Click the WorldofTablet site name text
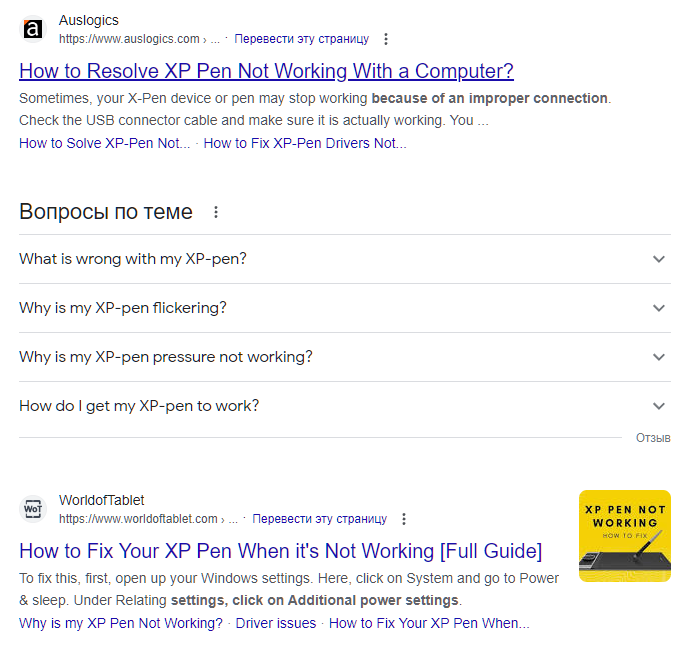Image resolution: width=695 pixels, height=645 pixels. [102, 500]
